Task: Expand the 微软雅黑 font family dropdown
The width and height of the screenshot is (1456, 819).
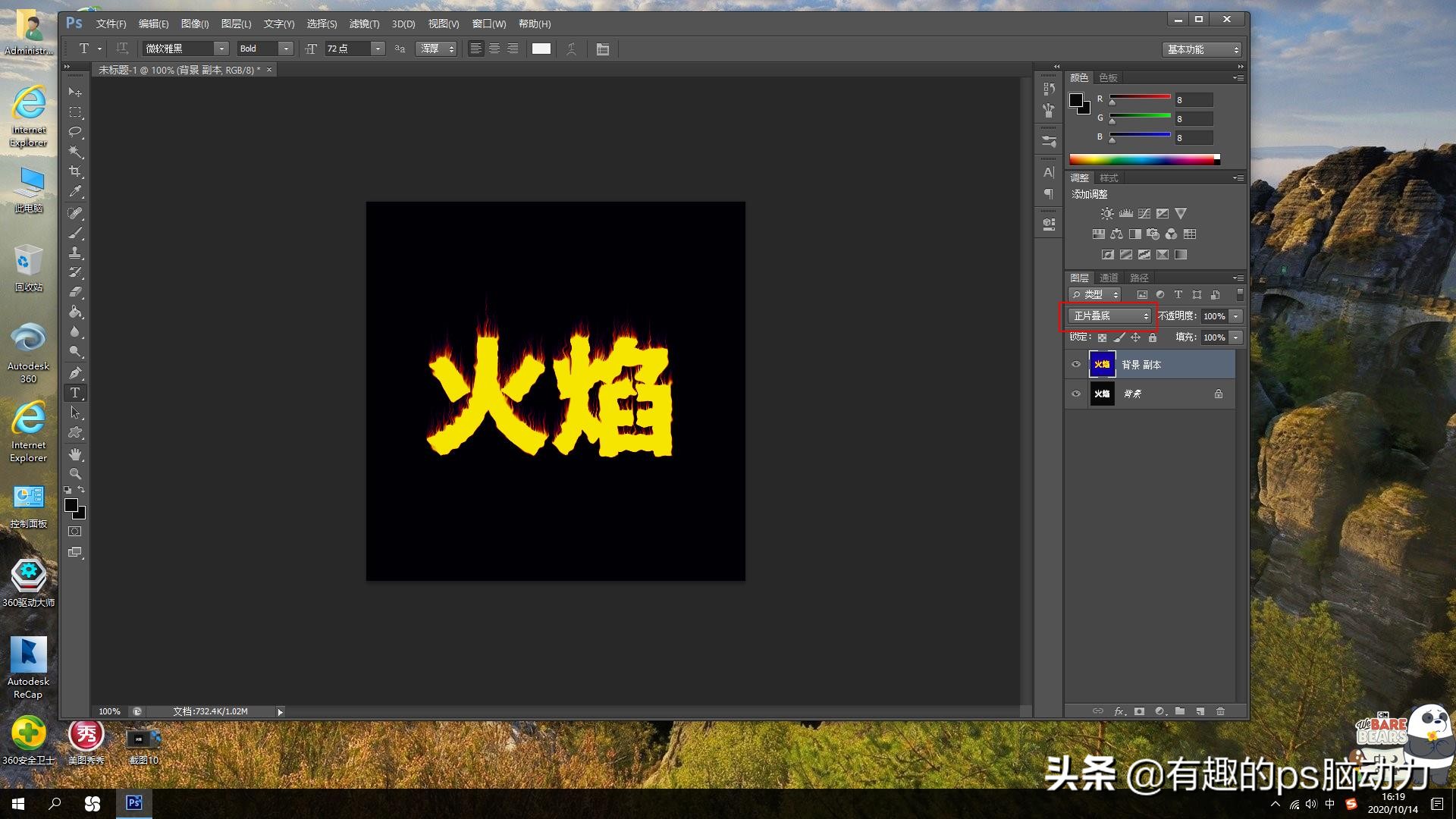Action: pos(221,49)
